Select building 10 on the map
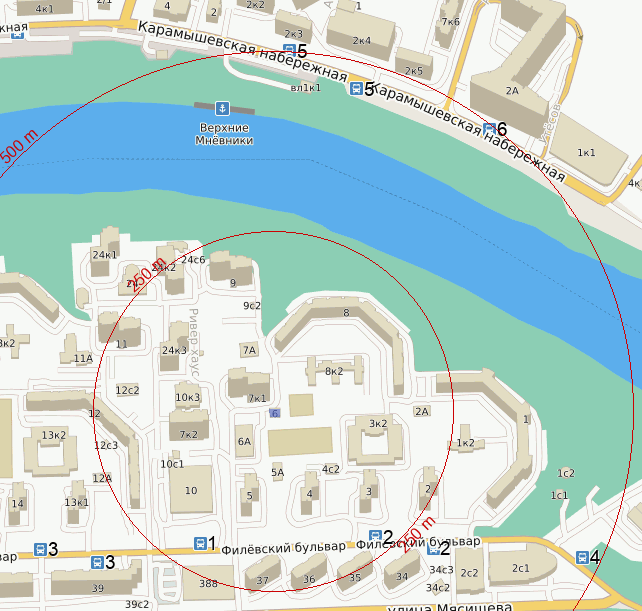 190,490
